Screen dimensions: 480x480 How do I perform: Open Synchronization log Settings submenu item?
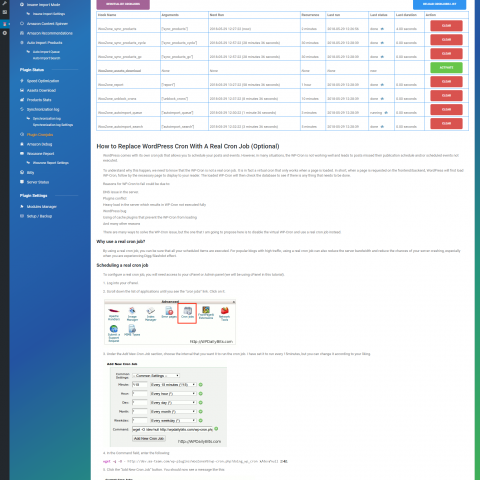point(53,125)
